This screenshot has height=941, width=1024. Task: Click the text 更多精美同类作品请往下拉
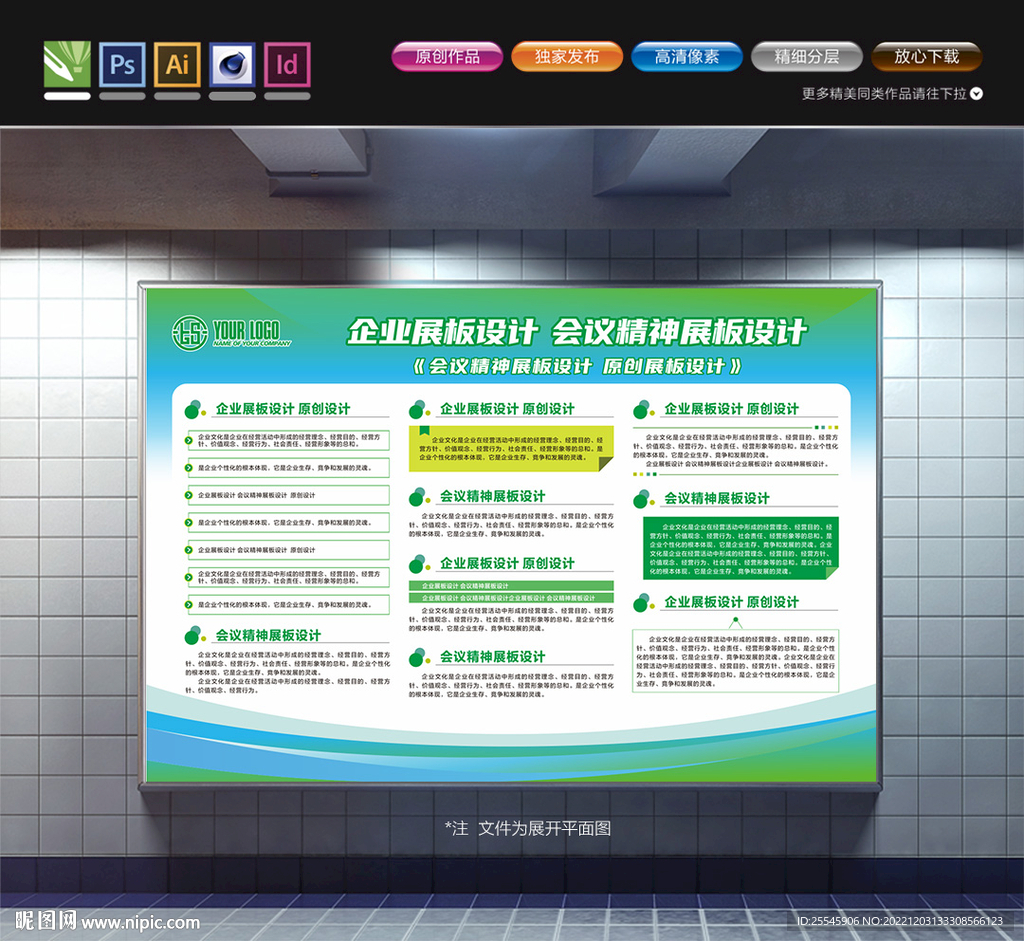884,93
